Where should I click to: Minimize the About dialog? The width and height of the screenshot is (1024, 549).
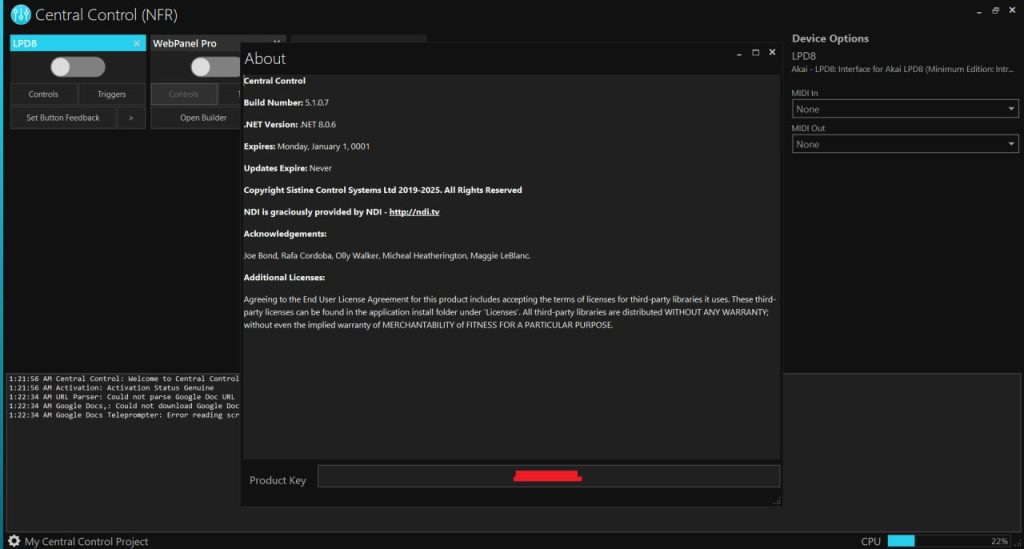click(x=739, y=53)
